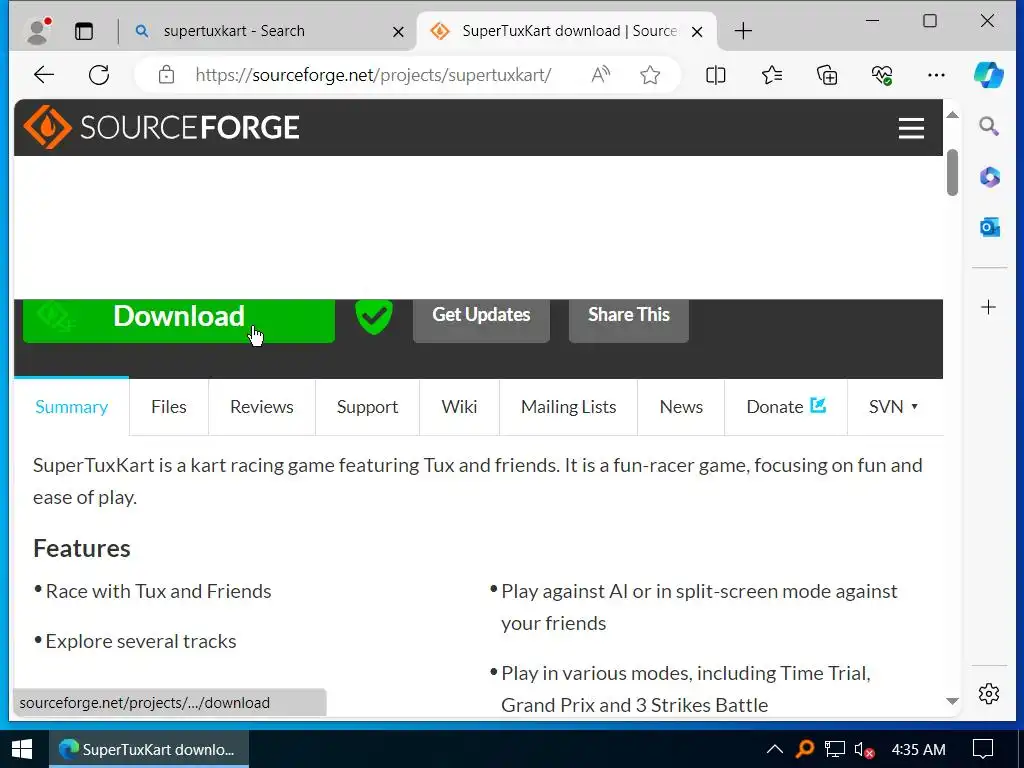
Task: Switch to the Summary tab
Action: (72, 407)
